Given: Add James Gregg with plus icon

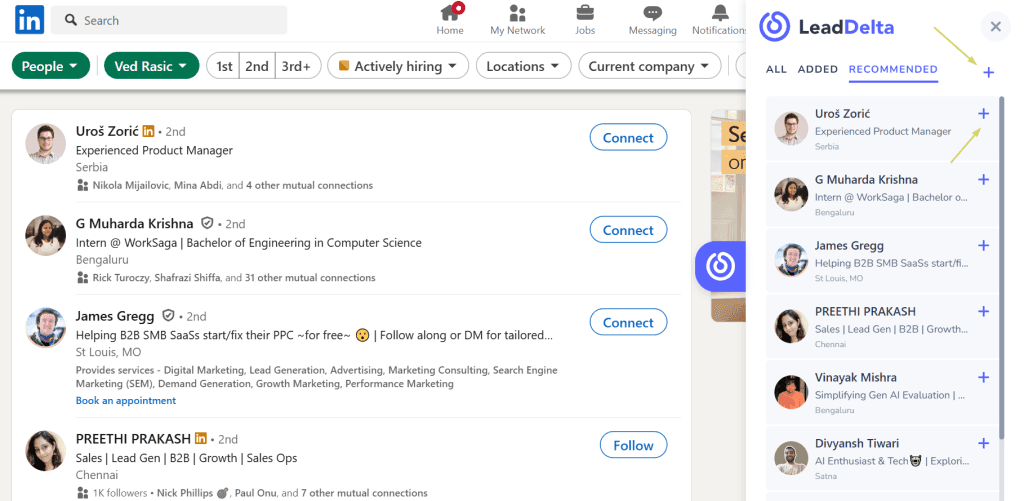Looking at the screenshot, I should 983,246.
